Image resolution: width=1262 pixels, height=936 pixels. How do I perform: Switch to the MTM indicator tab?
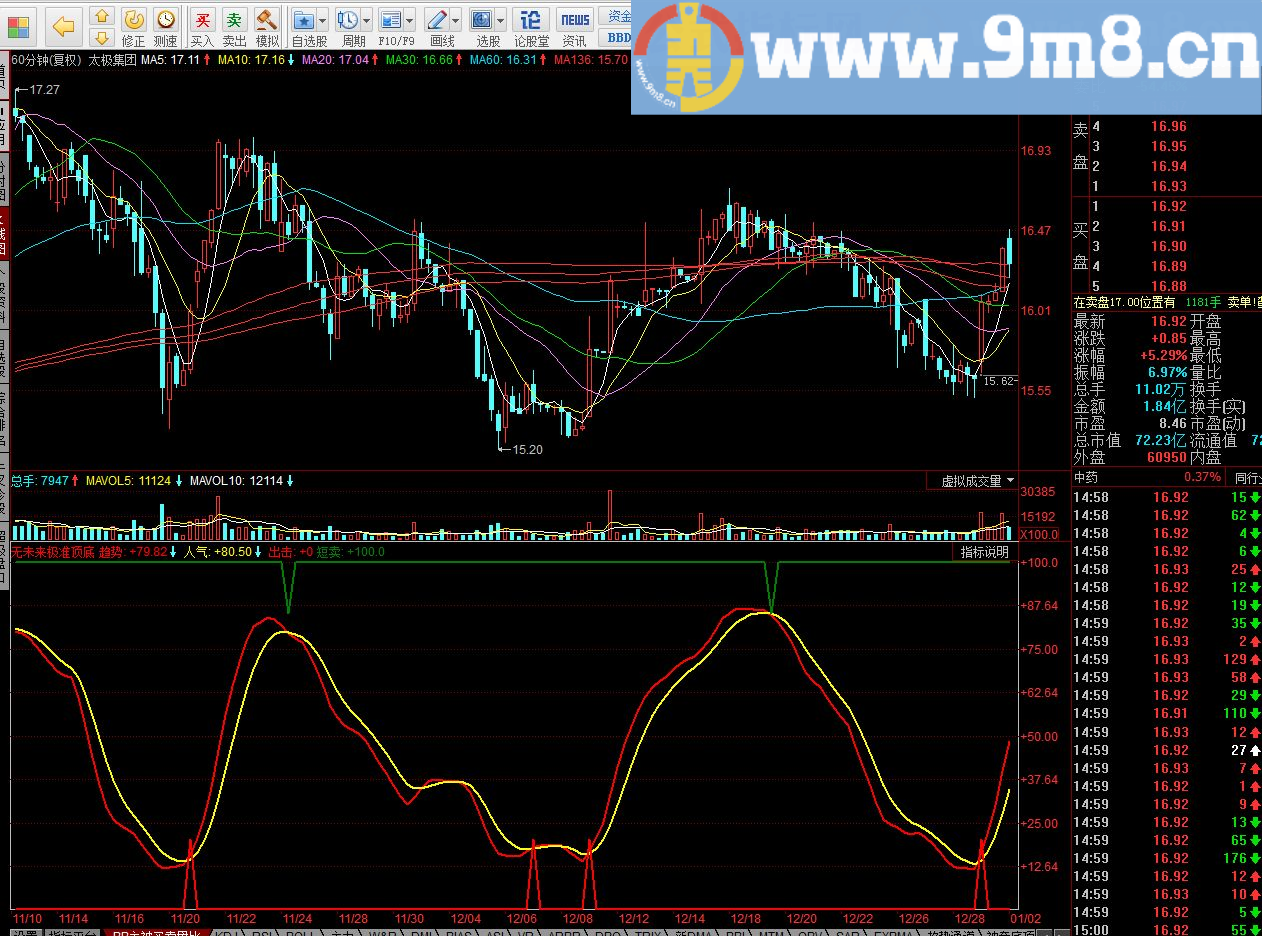tap(770, 932)
